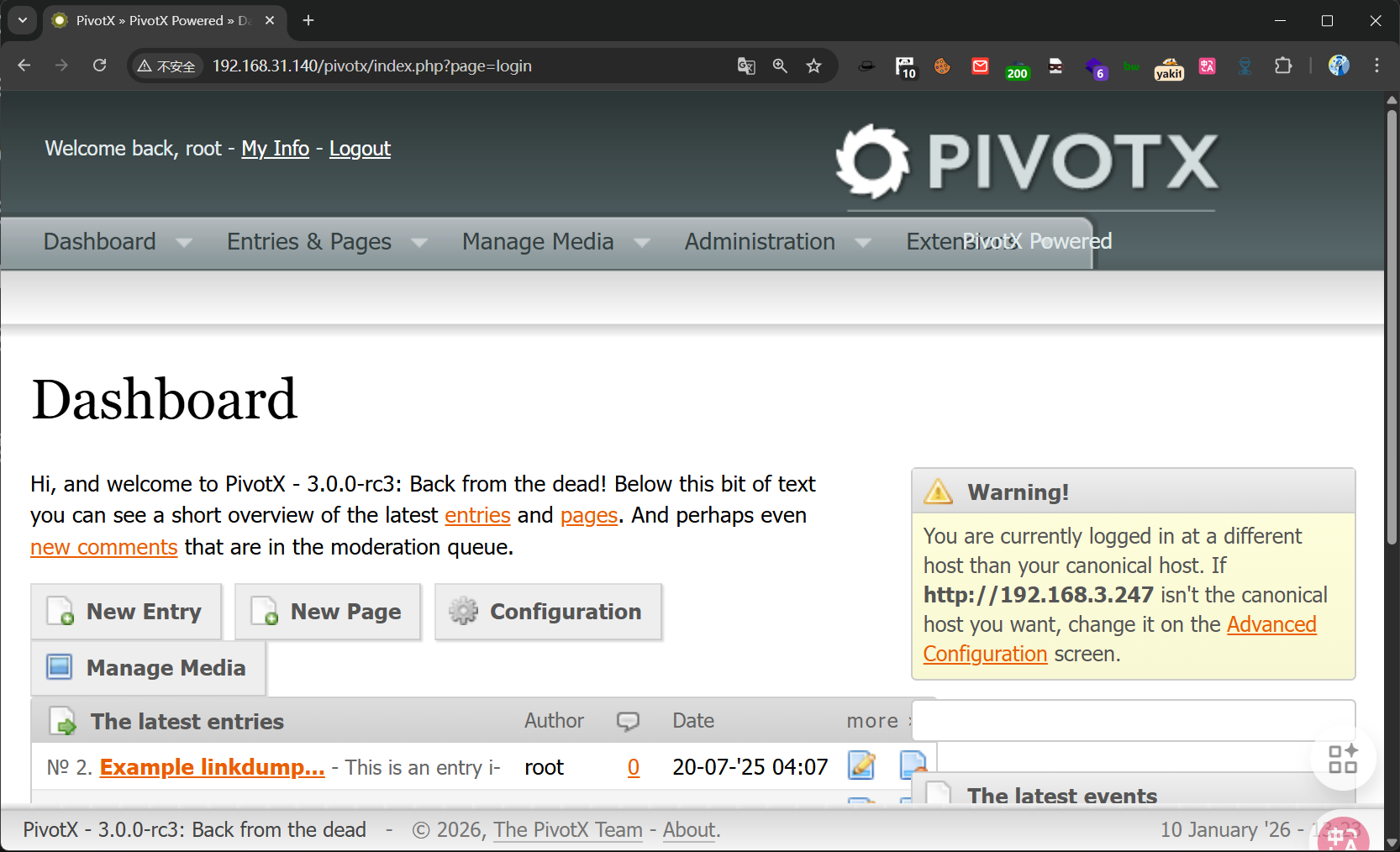1400x852 pixels.
Task: Click the New Entry button
Action: [x=127, y=612]
